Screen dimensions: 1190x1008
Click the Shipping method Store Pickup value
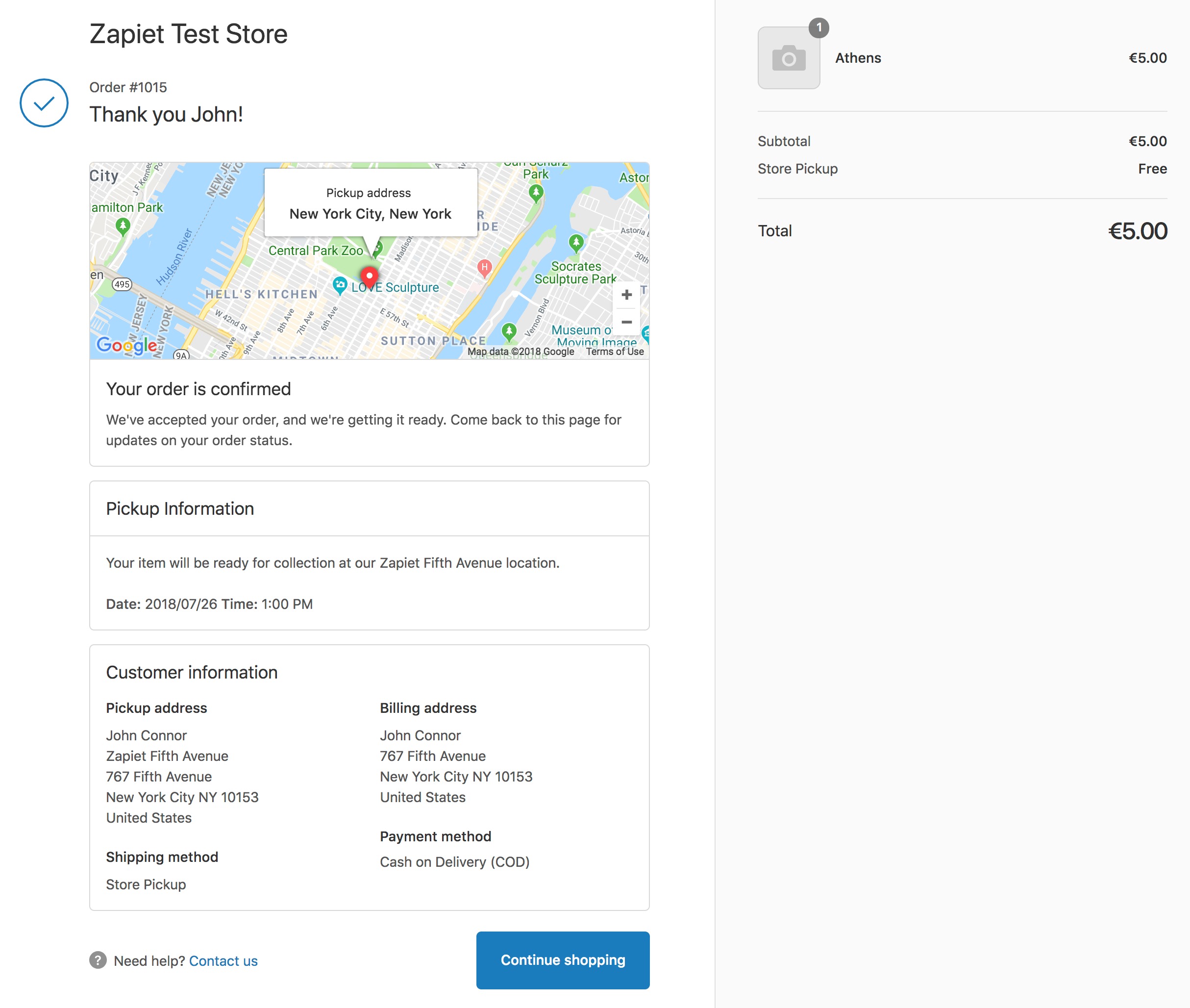click(146, 884)
